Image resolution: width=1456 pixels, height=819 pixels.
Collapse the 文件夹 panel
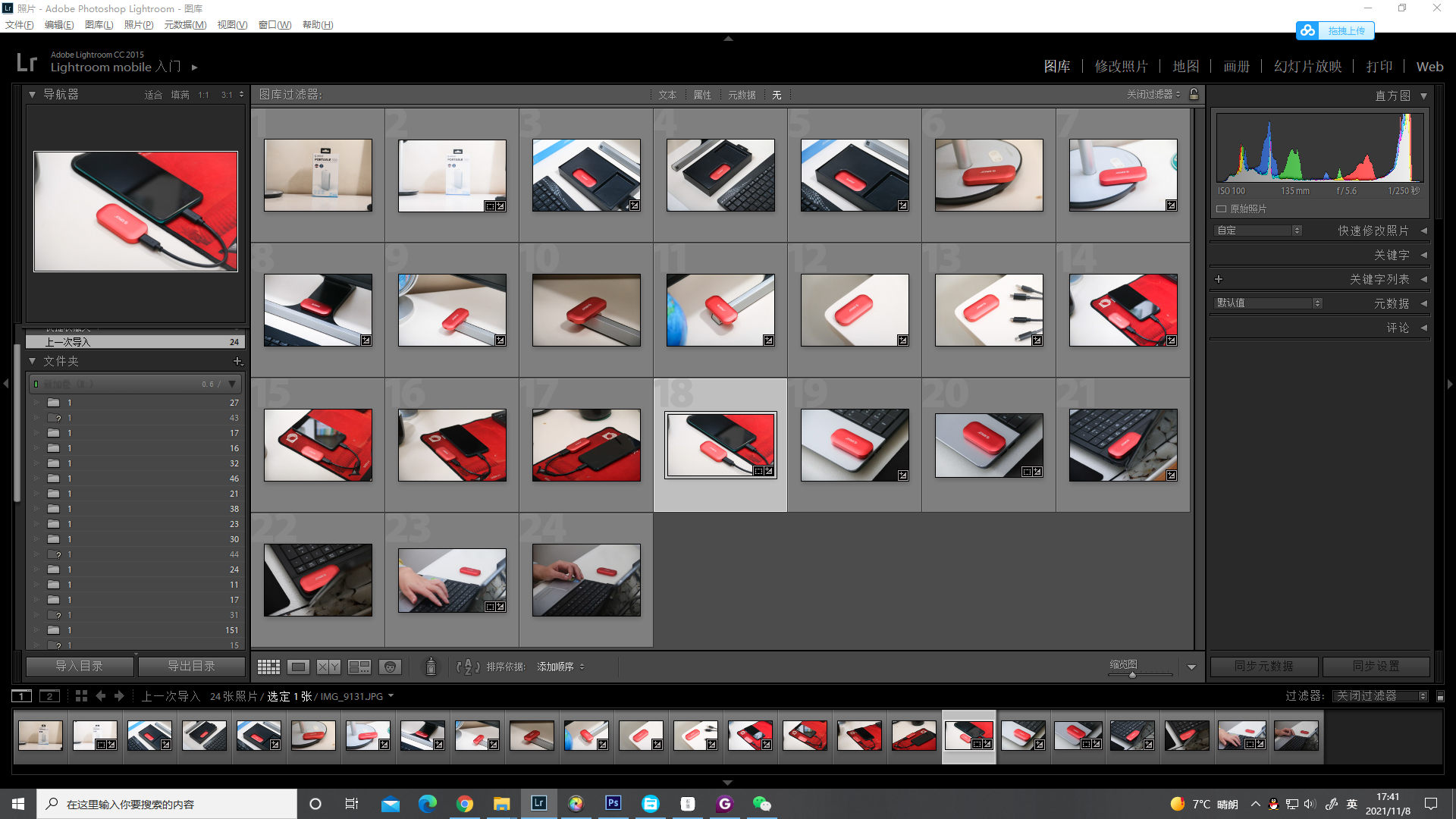click(x=32, y=362)
